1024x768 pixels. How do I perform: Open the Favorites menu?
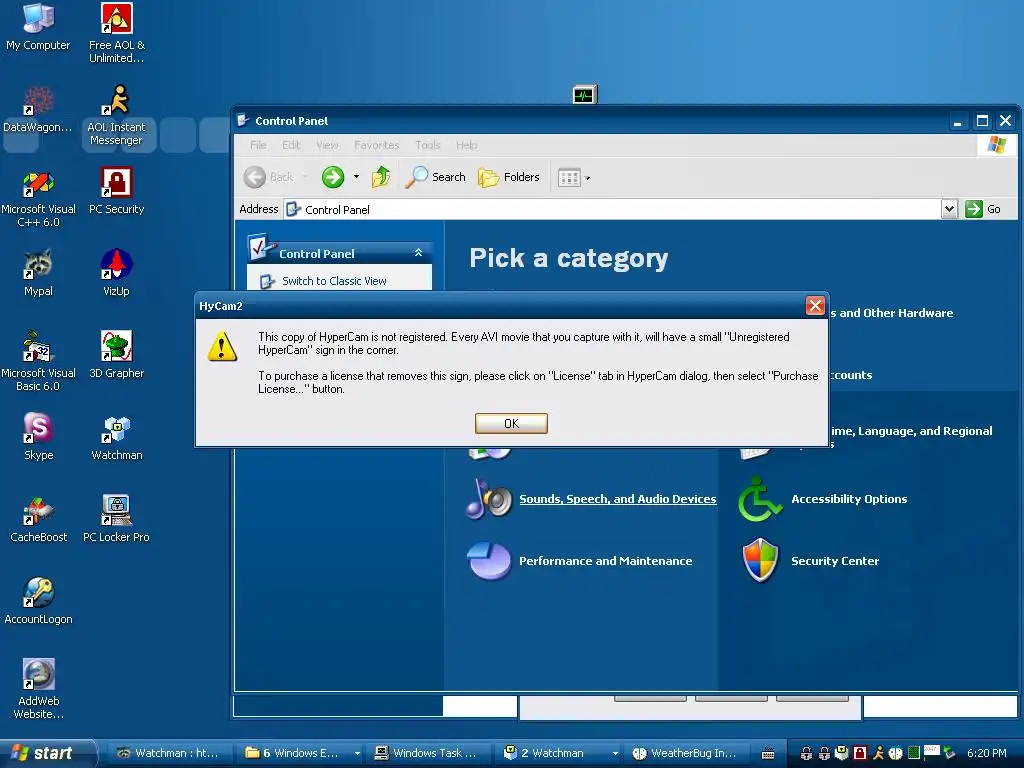pos(376,145)
